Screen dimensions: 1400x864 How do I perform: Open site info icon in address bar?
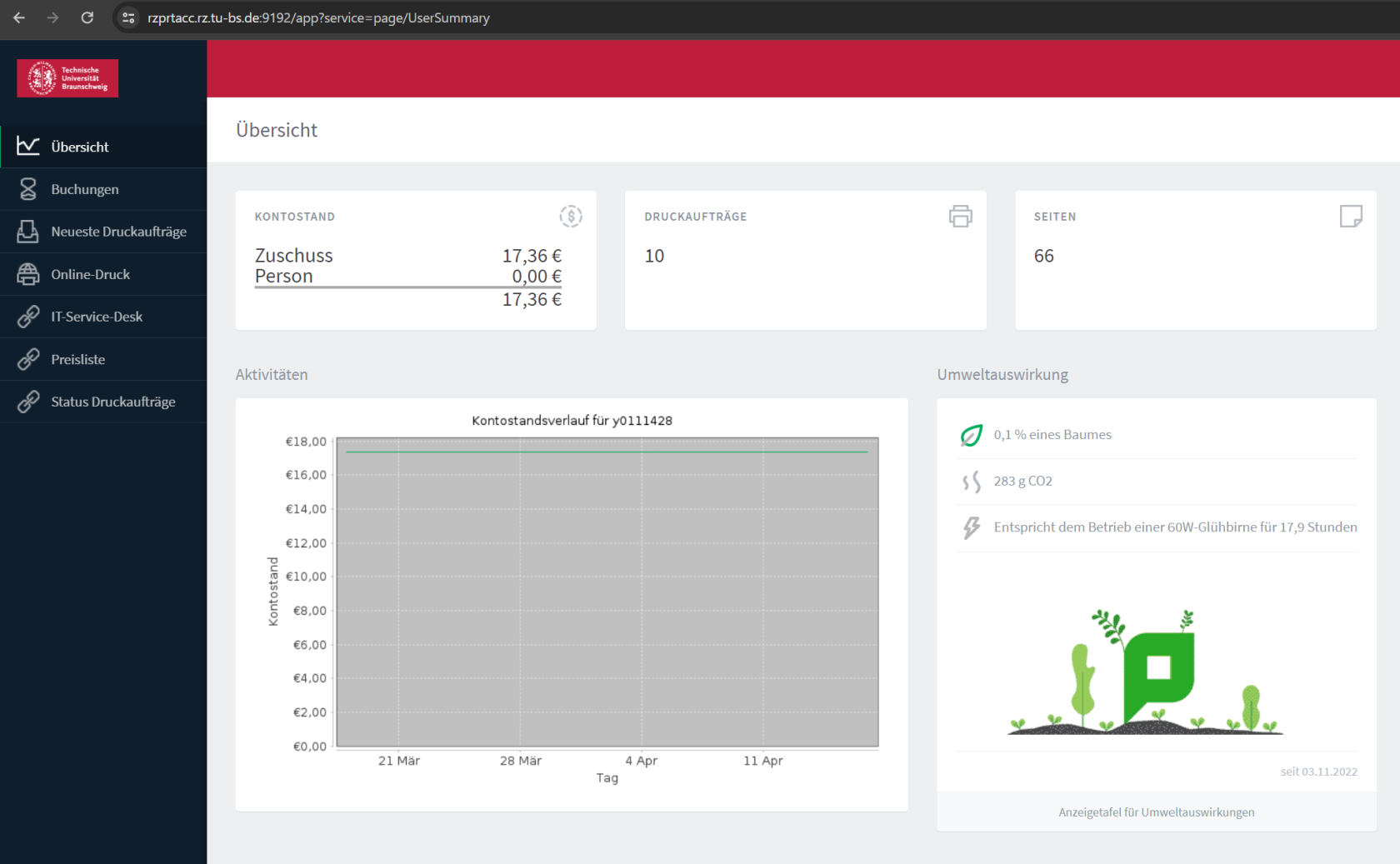128,17
